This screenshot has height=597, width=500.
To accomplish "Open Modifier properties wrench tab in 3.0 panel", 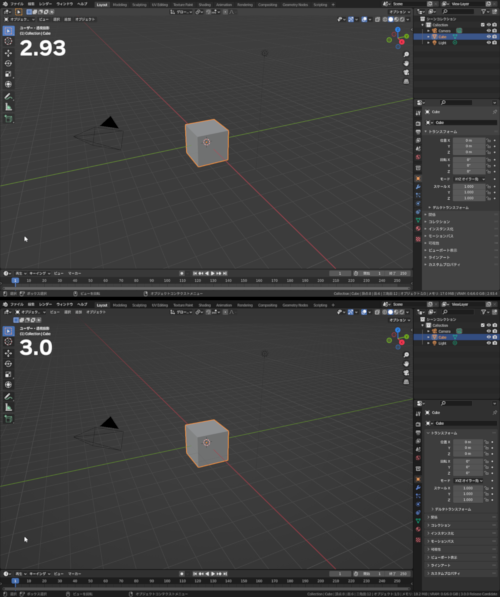I will pyautogui.click(x=418, y=487).
